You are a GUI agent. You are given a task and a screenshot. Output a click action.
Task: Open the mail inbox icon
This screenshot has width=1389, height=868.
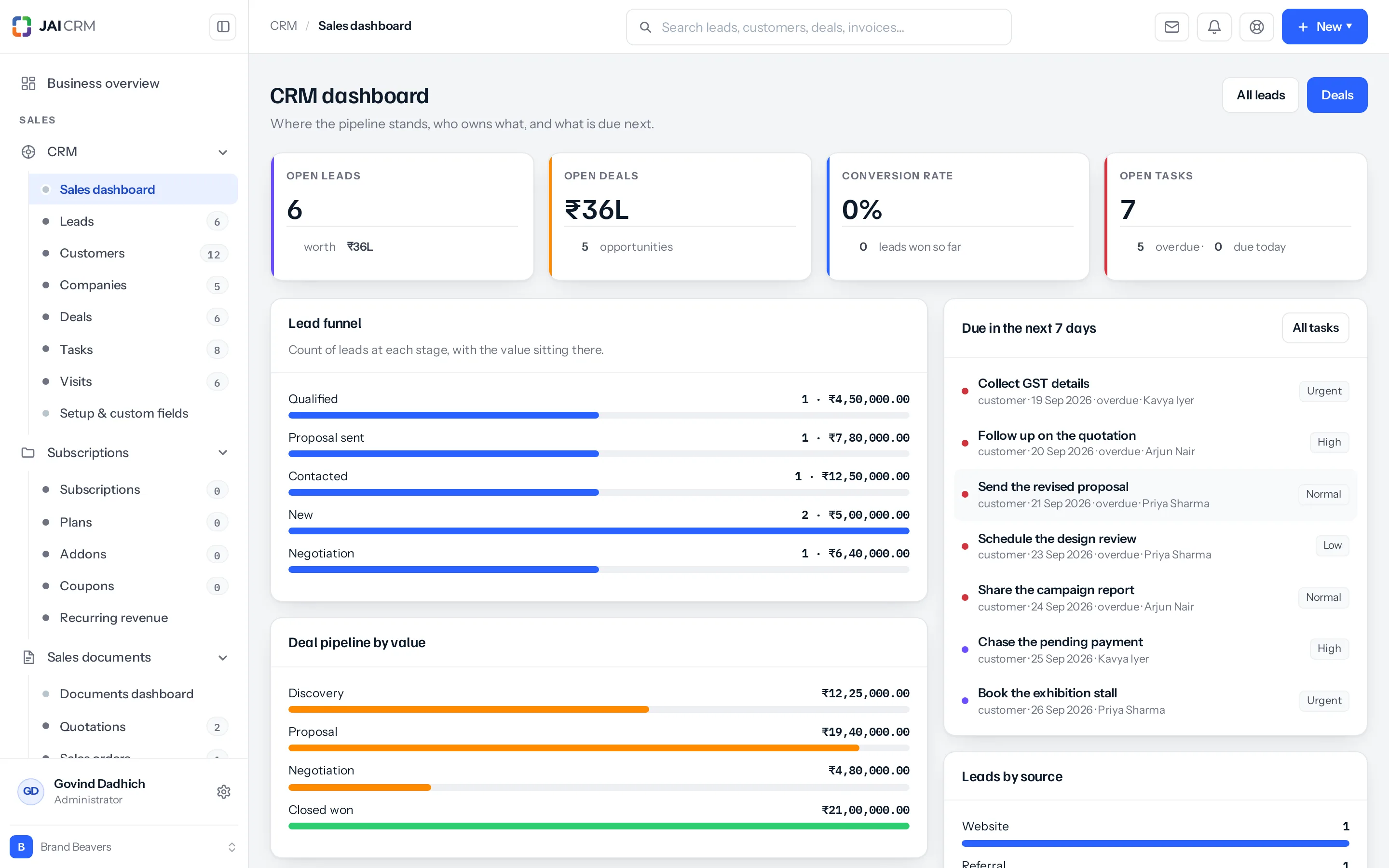click(1171, 27)
